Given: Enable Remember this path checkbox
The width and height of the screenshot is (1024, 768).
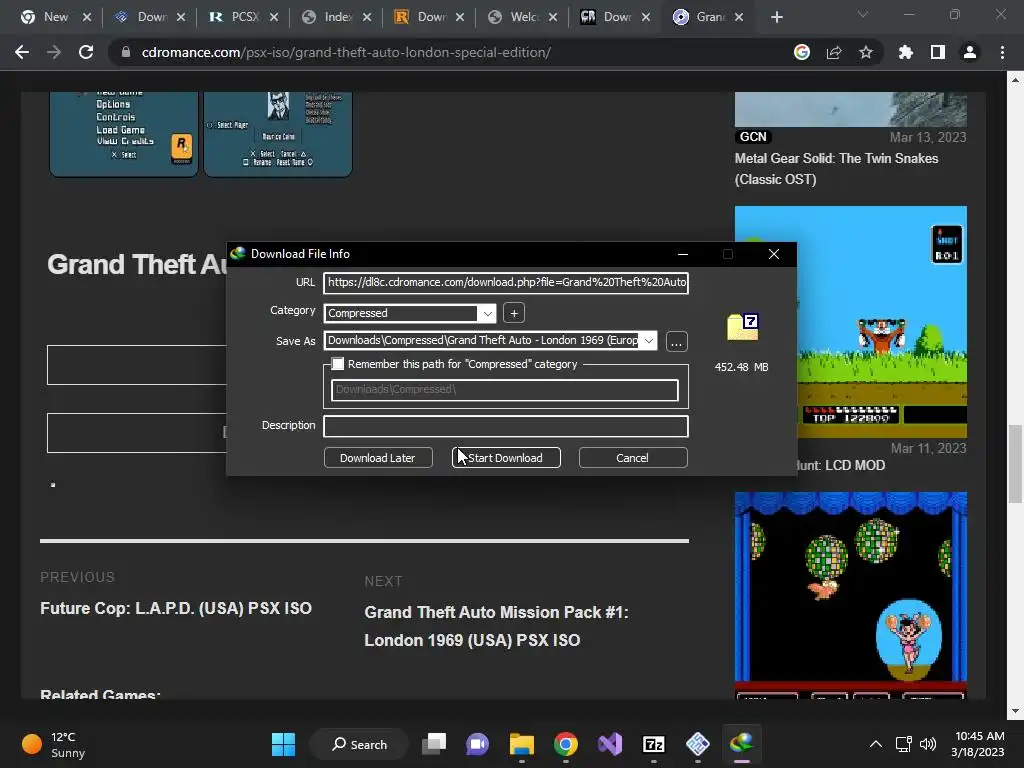Looking at the screenshot, I should click(x=338, y=364).
